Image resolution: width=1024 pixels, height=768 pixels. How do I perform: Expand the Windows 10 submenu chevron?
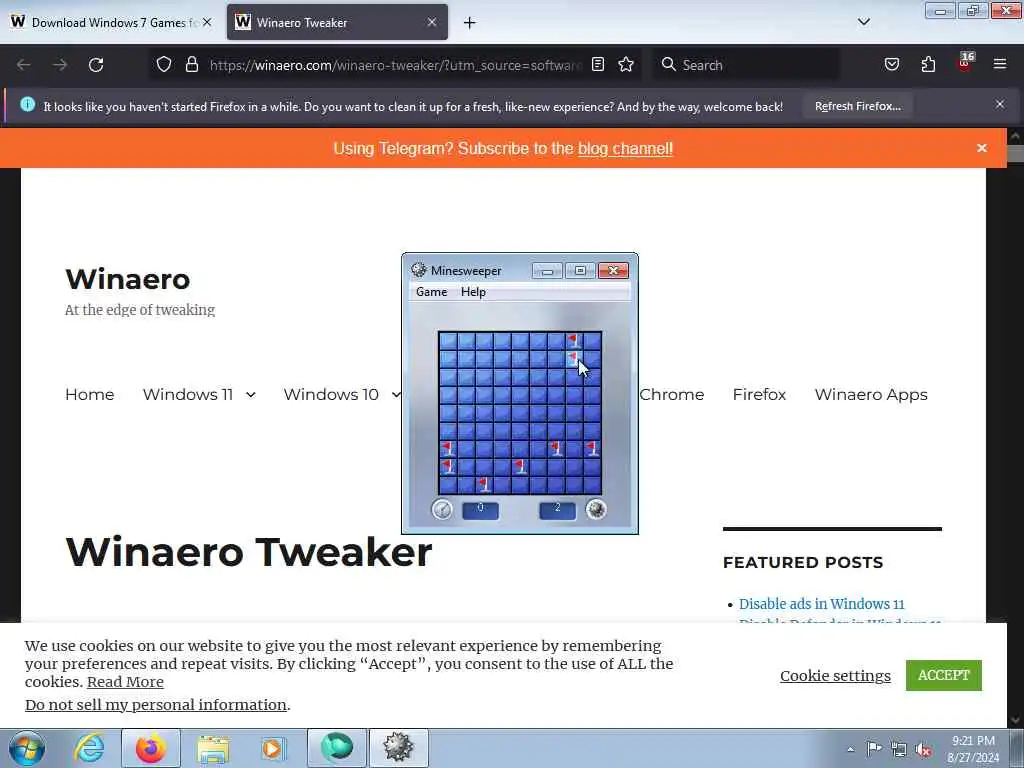pos(396,394)
